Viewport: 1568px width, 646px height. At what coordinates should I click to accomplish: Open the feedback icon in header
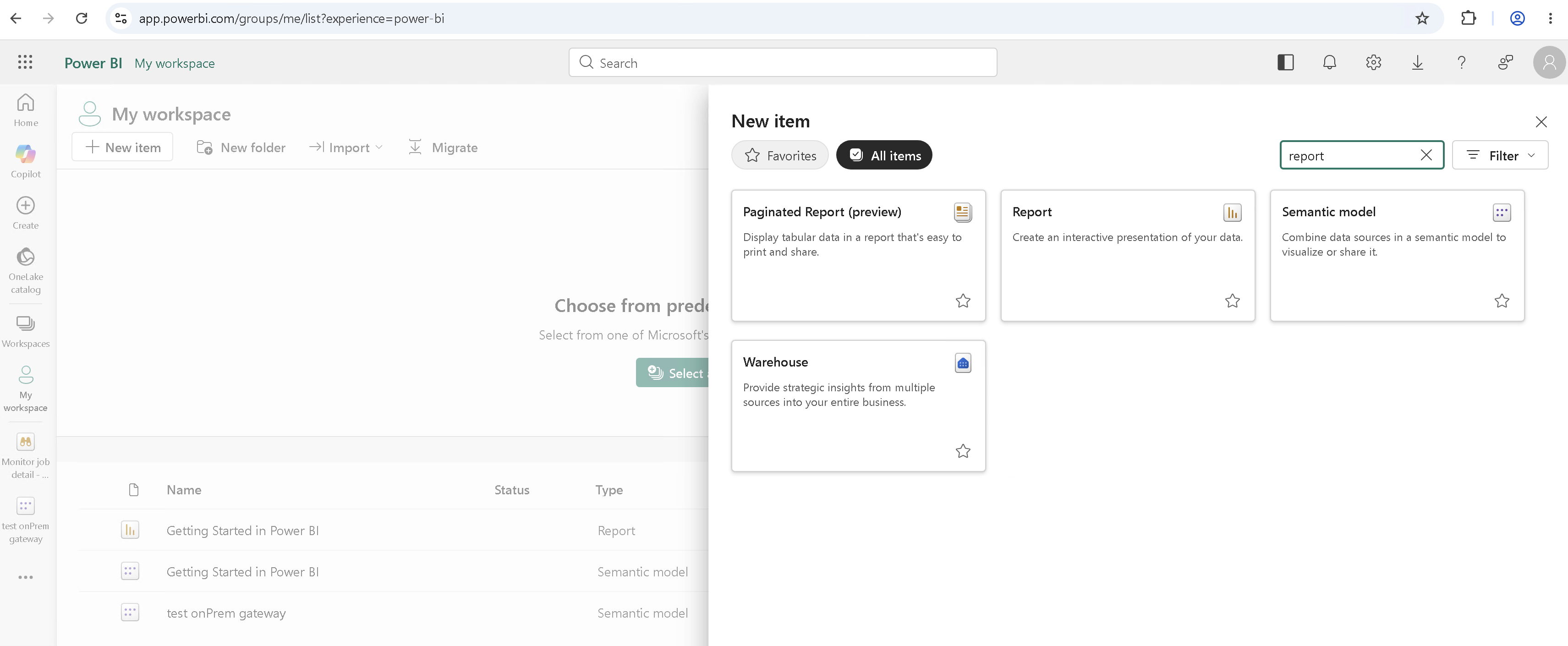pos(1505,62)
